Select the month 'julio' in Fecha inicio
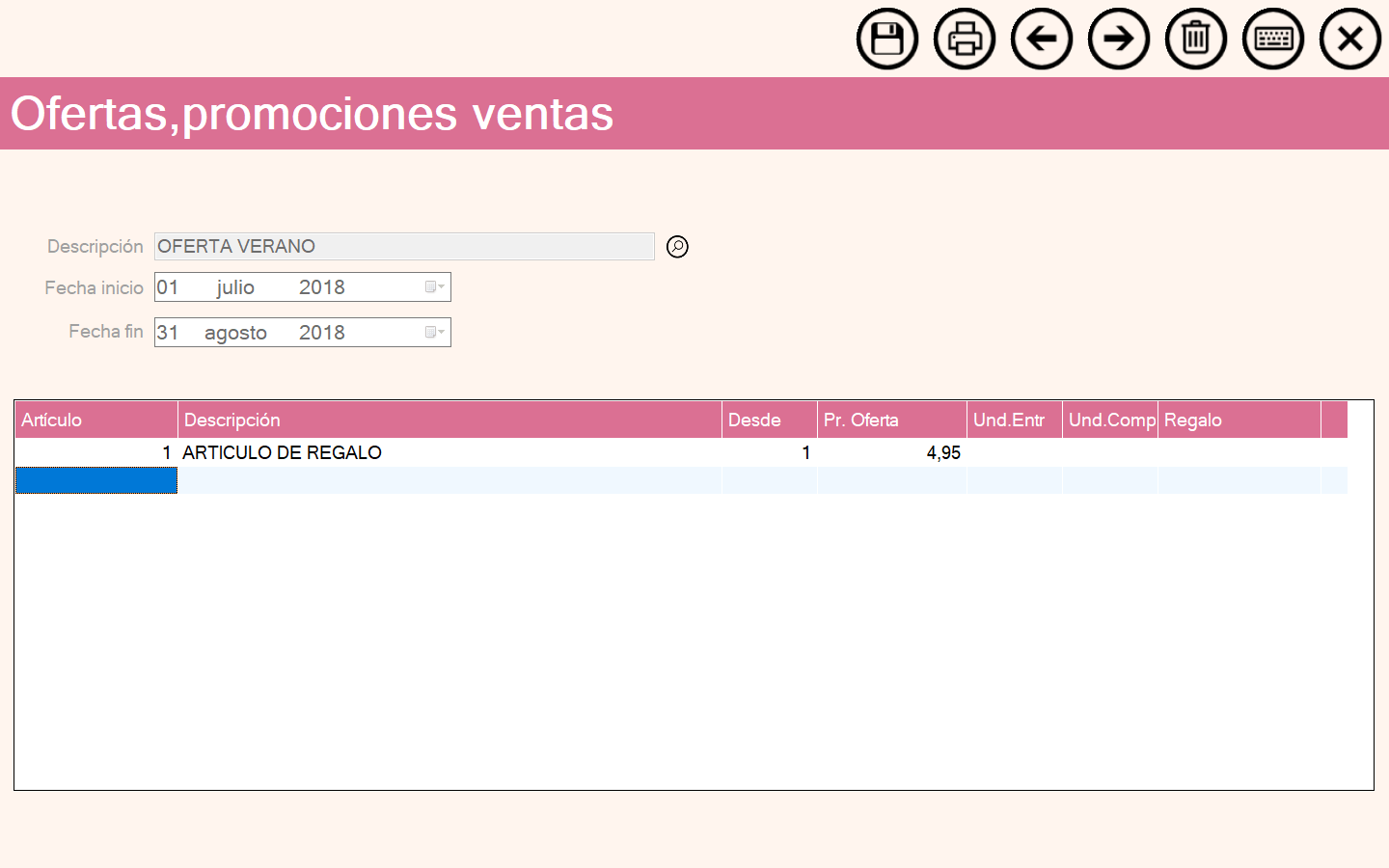Screen dimensions: 1389x868 coord(235,287)
